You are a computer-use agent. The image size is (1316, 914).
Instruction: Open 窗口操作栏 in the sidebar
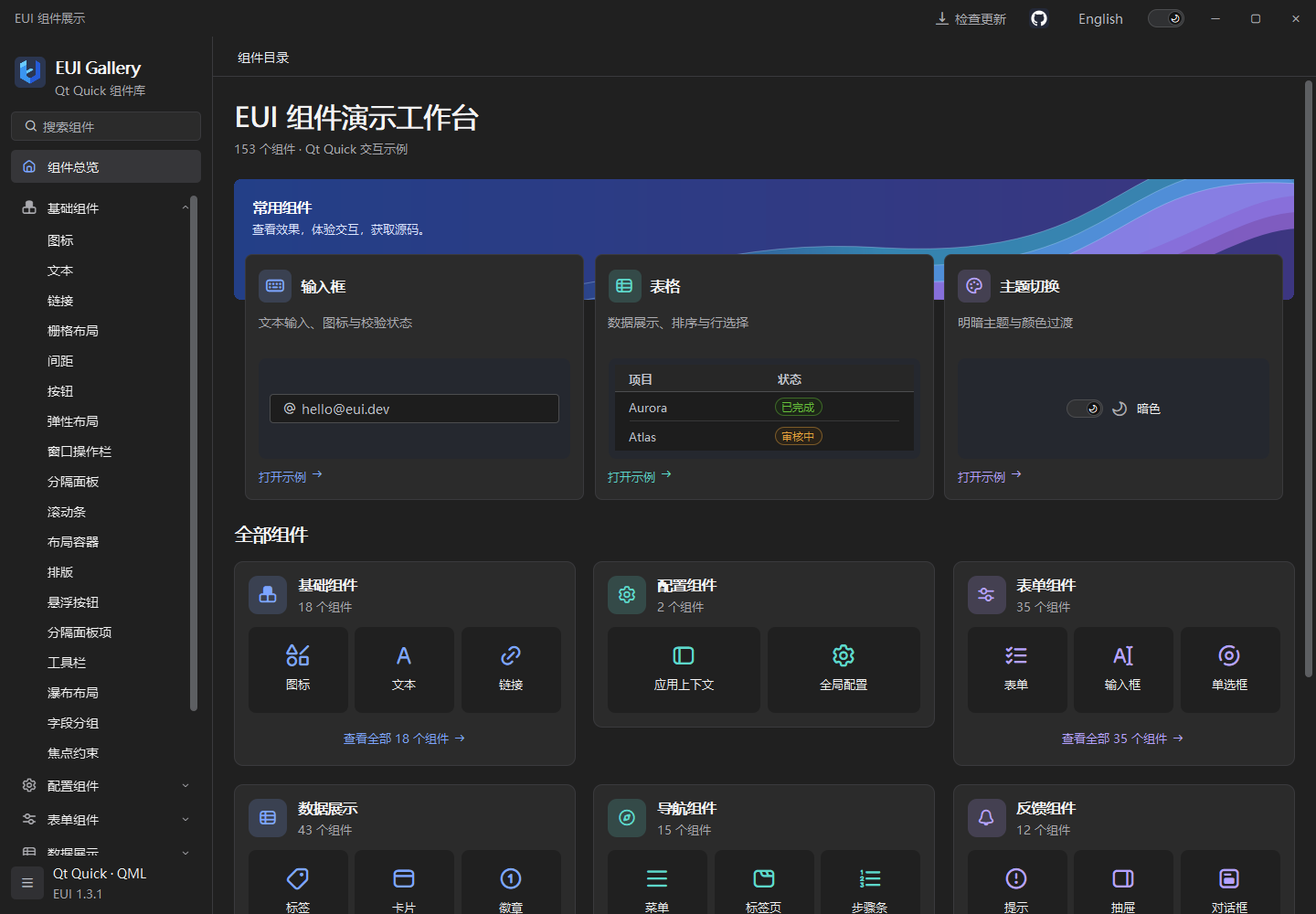coord(80,452)
